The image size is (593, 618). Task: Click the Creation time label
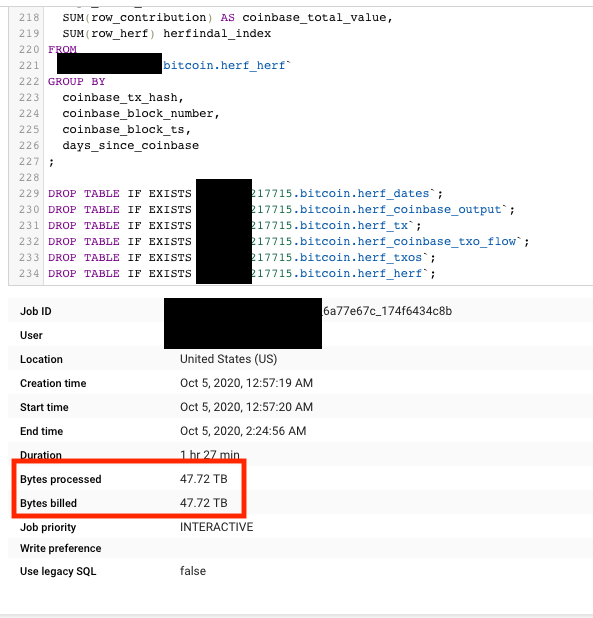[53, 383]
